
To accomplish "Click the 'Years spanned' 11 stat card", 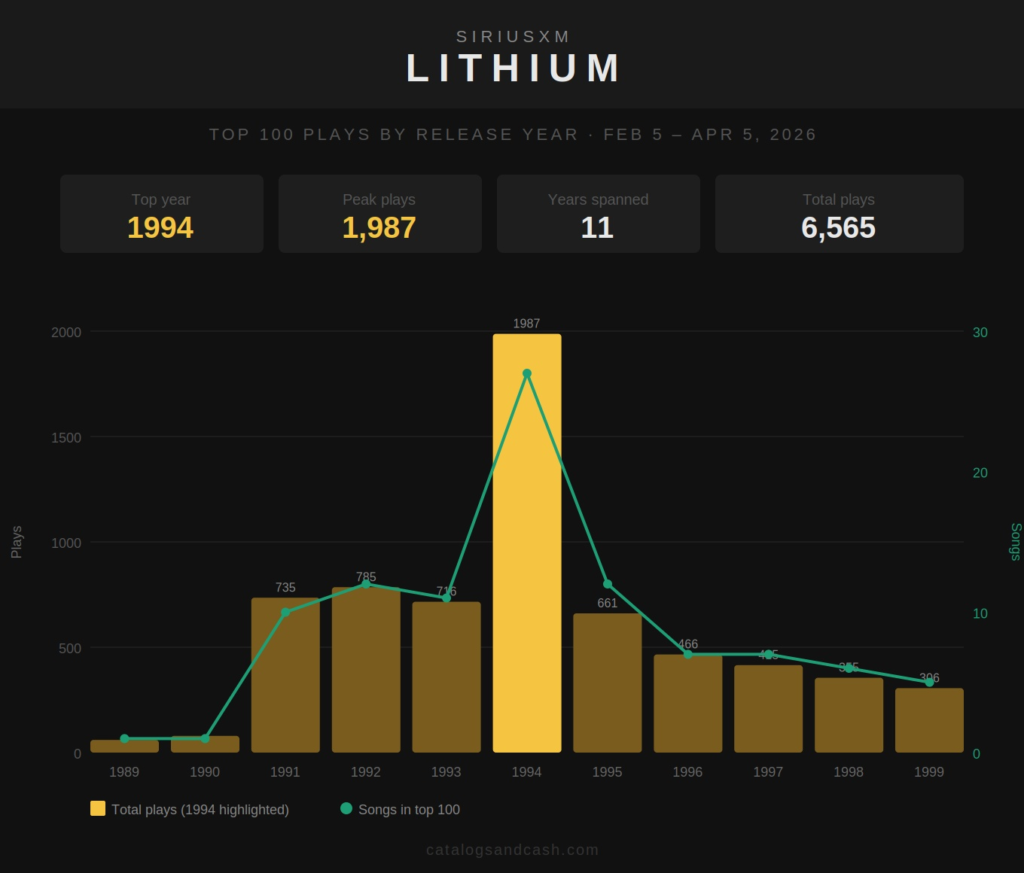I will pos(598,214).
